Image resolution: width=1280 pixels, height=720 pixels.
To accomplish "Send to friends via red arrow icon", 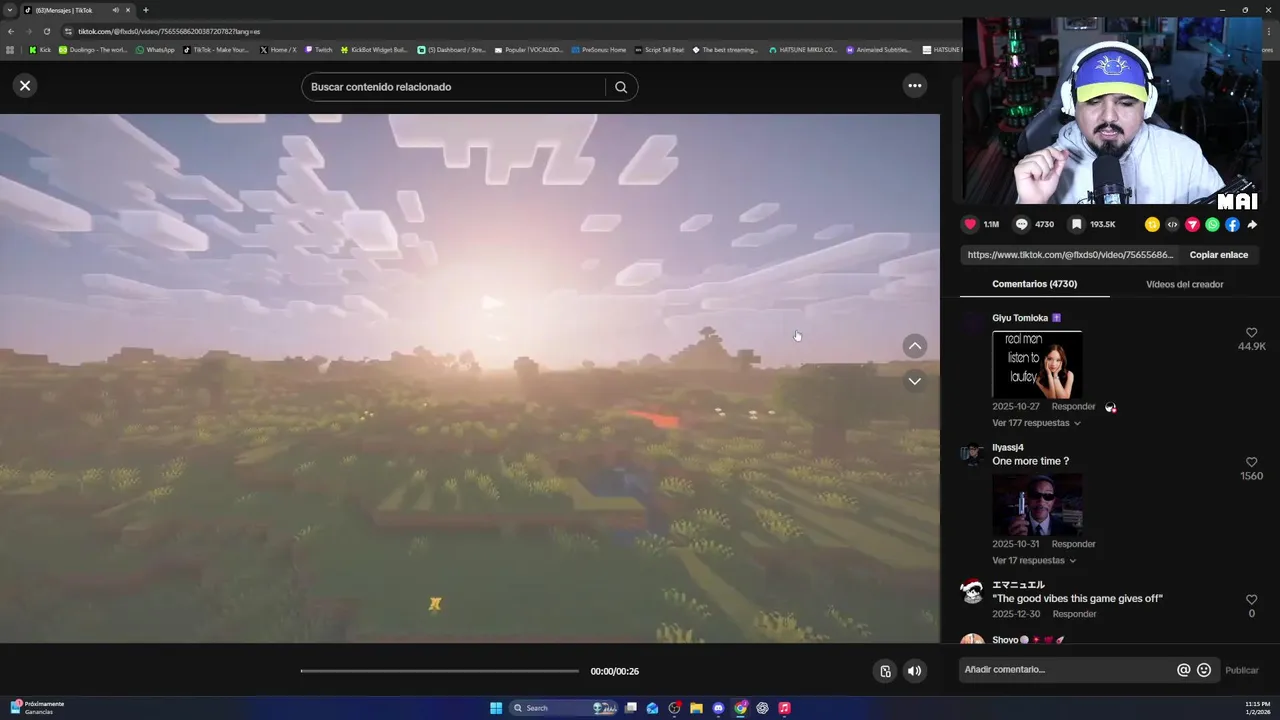I will point(1192,225).
